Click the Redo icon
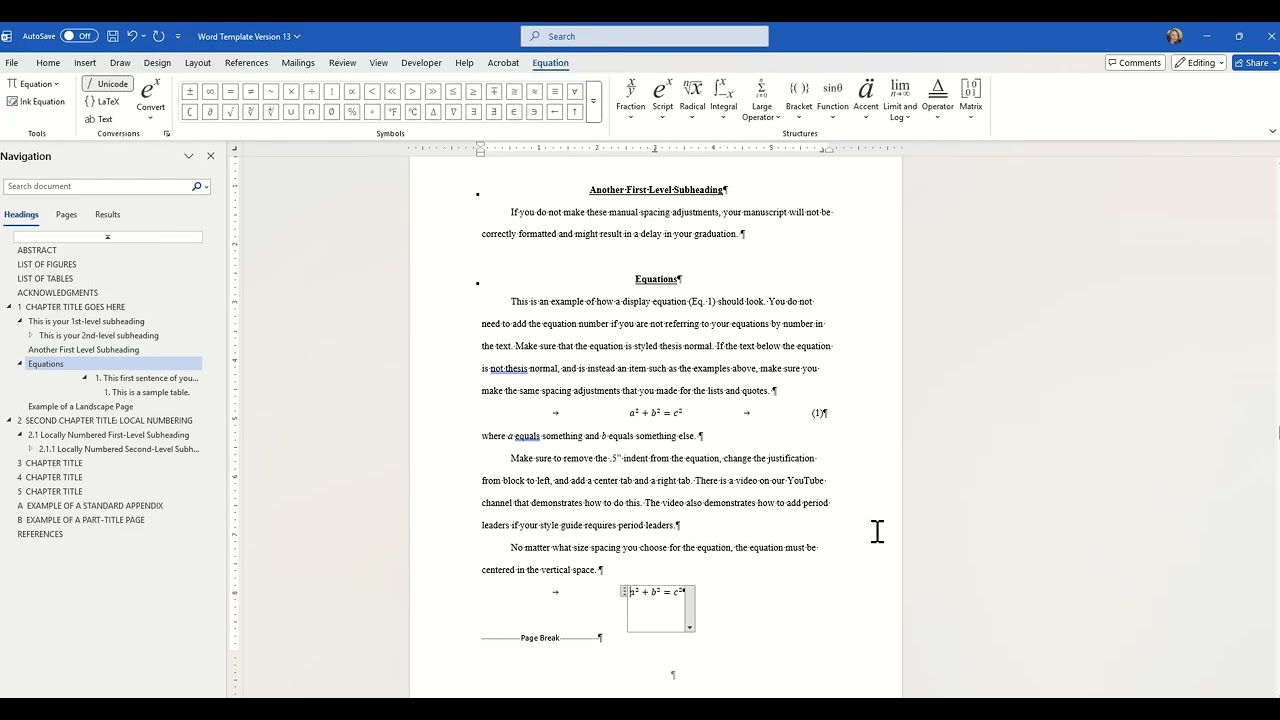The image size is (1280, 720). click(158, 36)
